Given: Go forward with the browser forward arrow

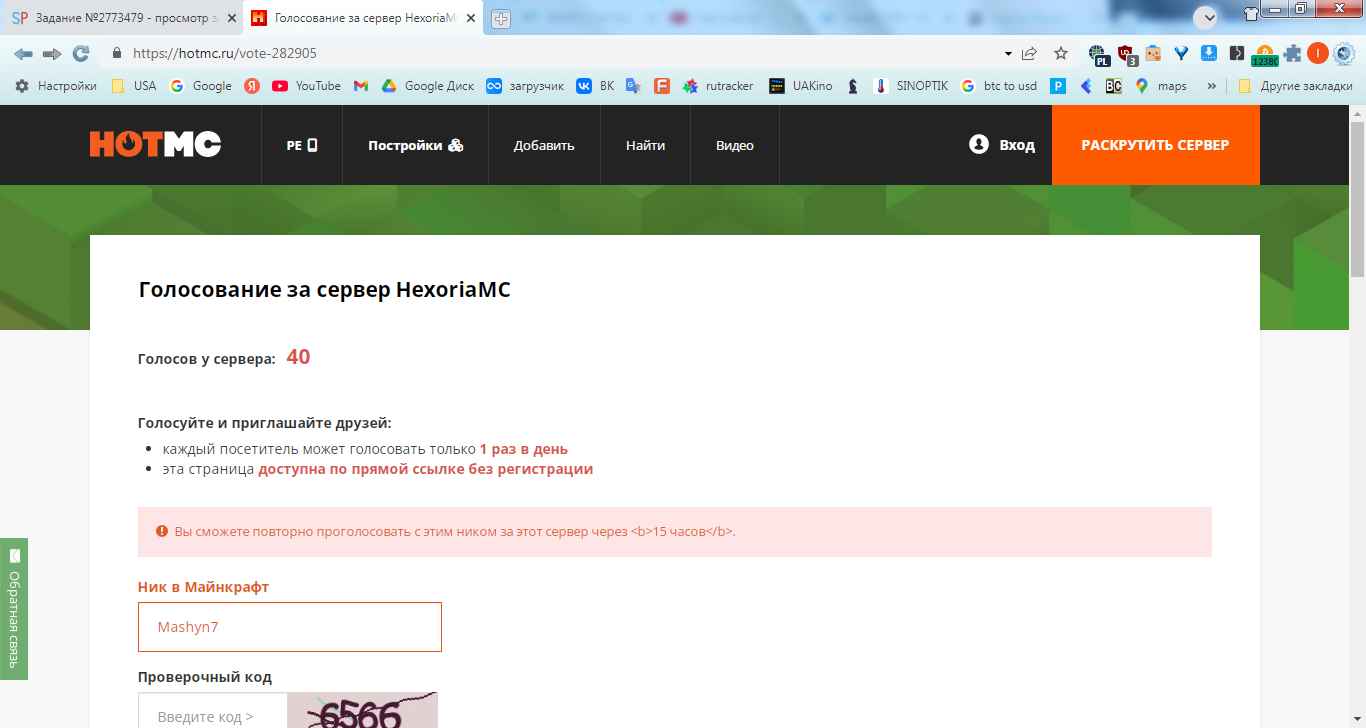Looking at the screenshot, I should 52,53.
